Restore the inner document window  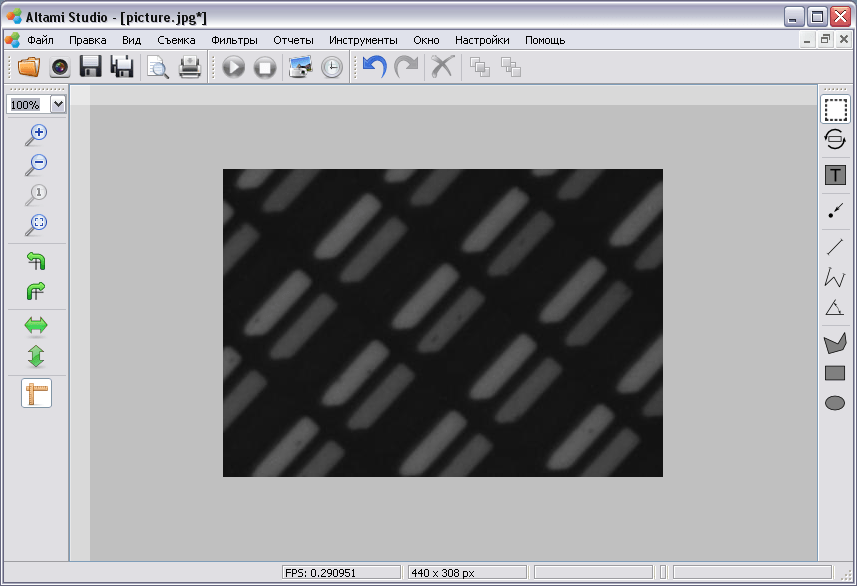[x=825, y=39]
